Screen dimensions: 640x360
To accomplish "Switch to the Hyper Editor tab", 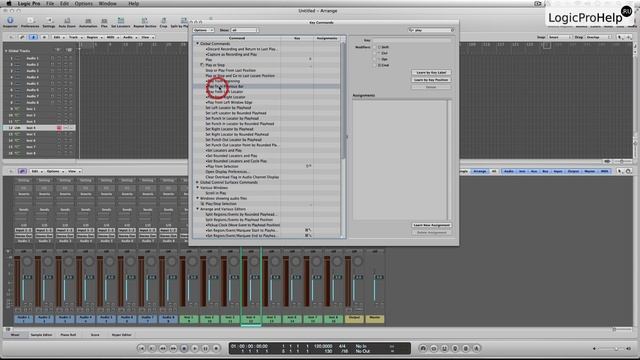I will (122, 335).
